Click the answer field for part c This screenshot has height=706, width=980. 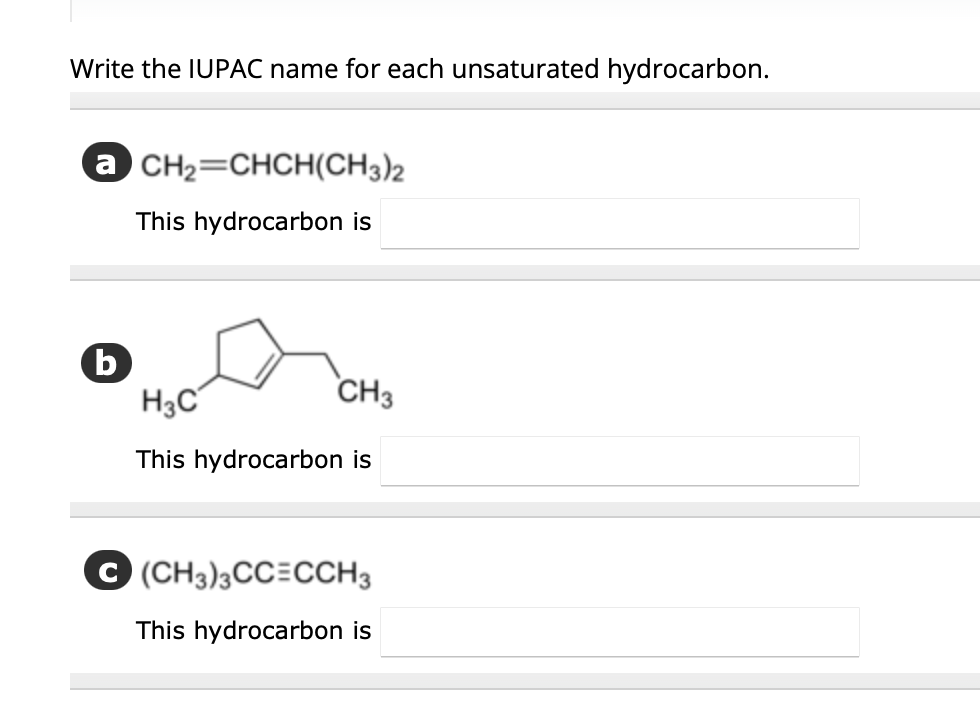pos(620,631)
